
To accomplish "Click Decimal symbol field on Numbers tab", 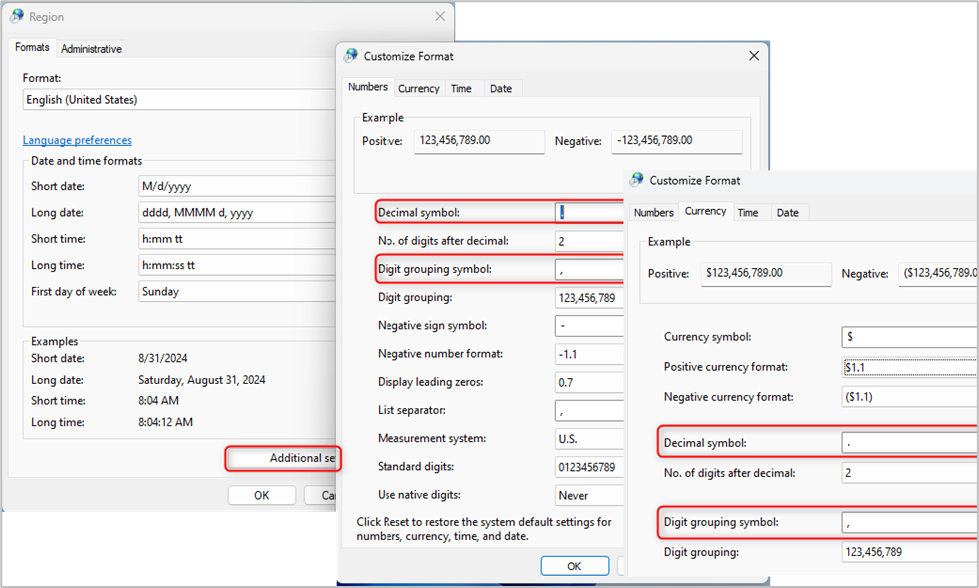I will coord(590,212).
